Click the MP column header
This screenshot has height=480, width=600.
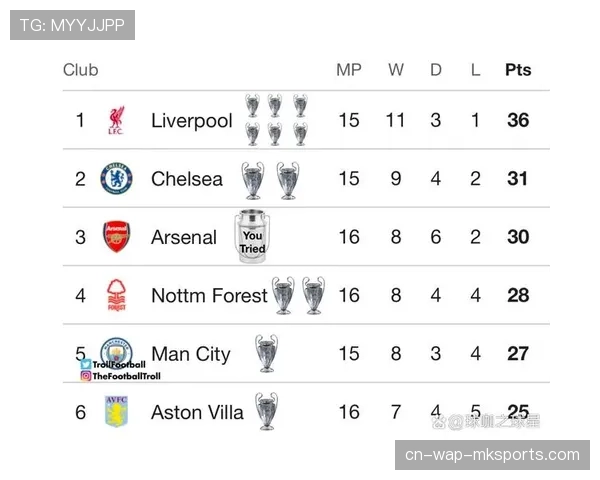(349, 70)
